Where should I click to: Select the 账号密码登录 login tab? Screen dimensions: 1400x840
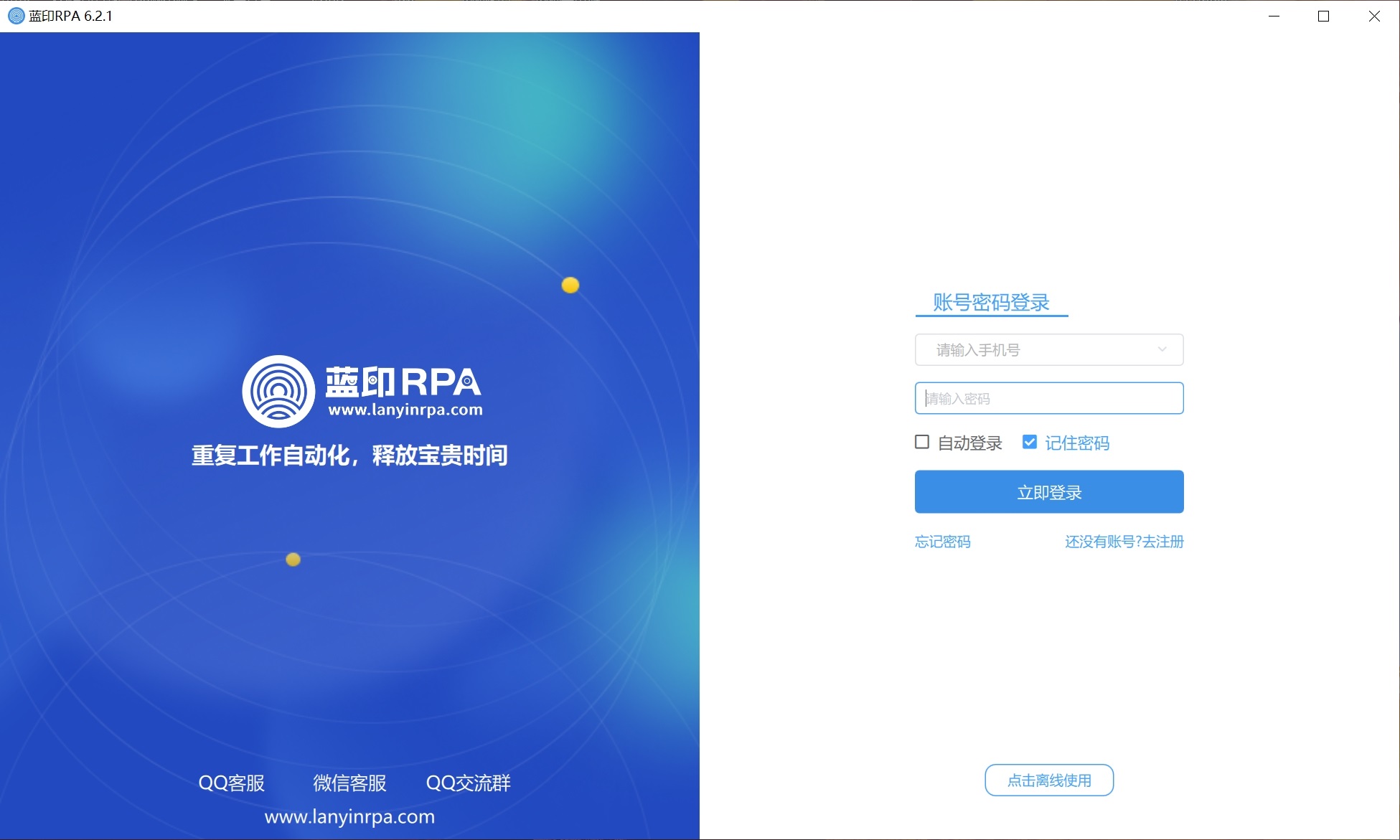coord(990,302)
